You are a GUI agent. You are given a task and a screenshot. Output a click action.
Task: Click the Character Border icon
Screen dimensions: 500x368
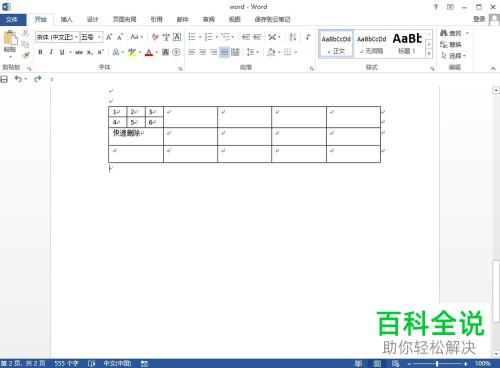pyautogui.click(x=177, y=37)
